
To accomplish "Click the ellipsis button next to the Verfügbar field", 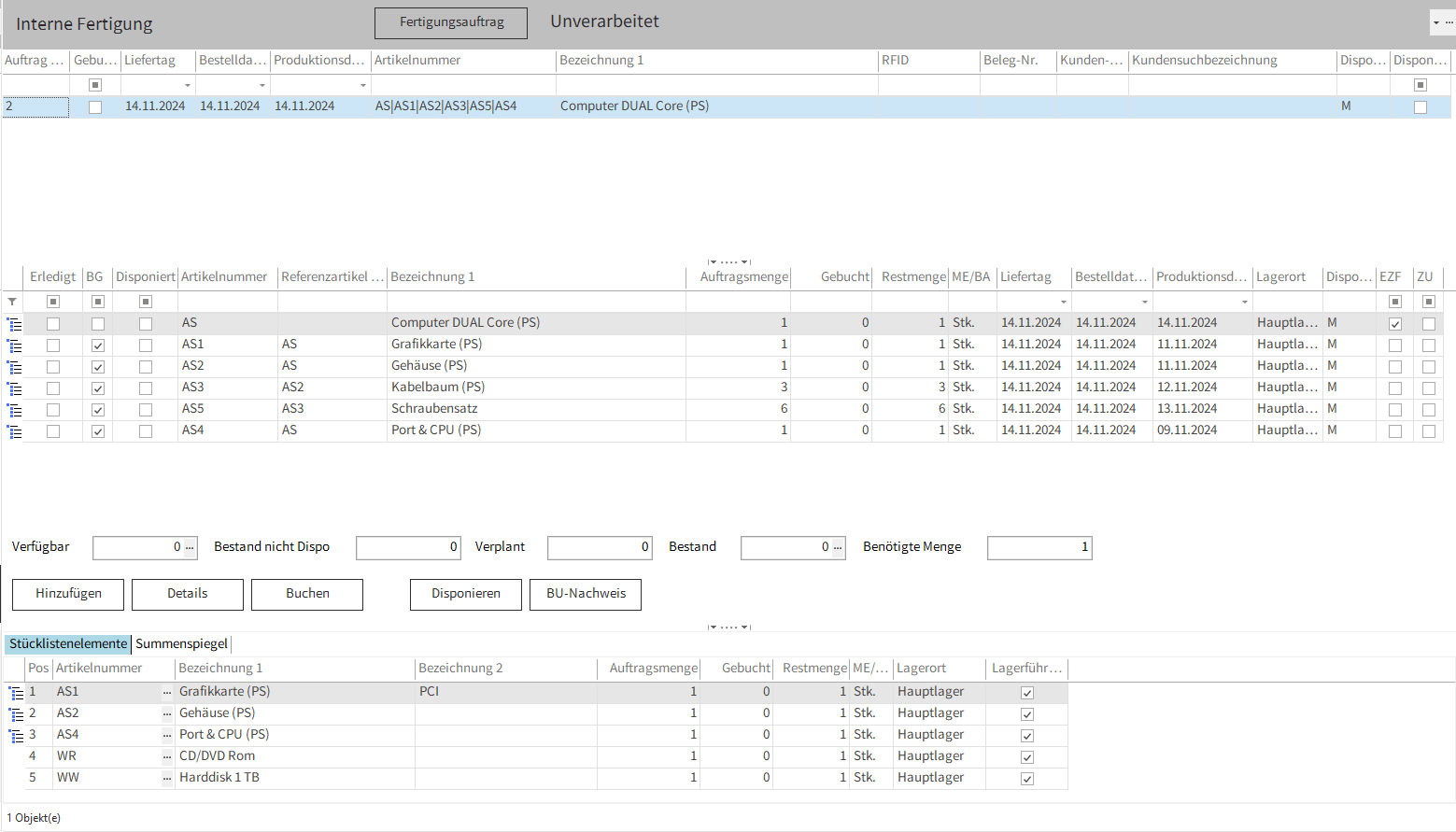I will [x=190, y=548].
